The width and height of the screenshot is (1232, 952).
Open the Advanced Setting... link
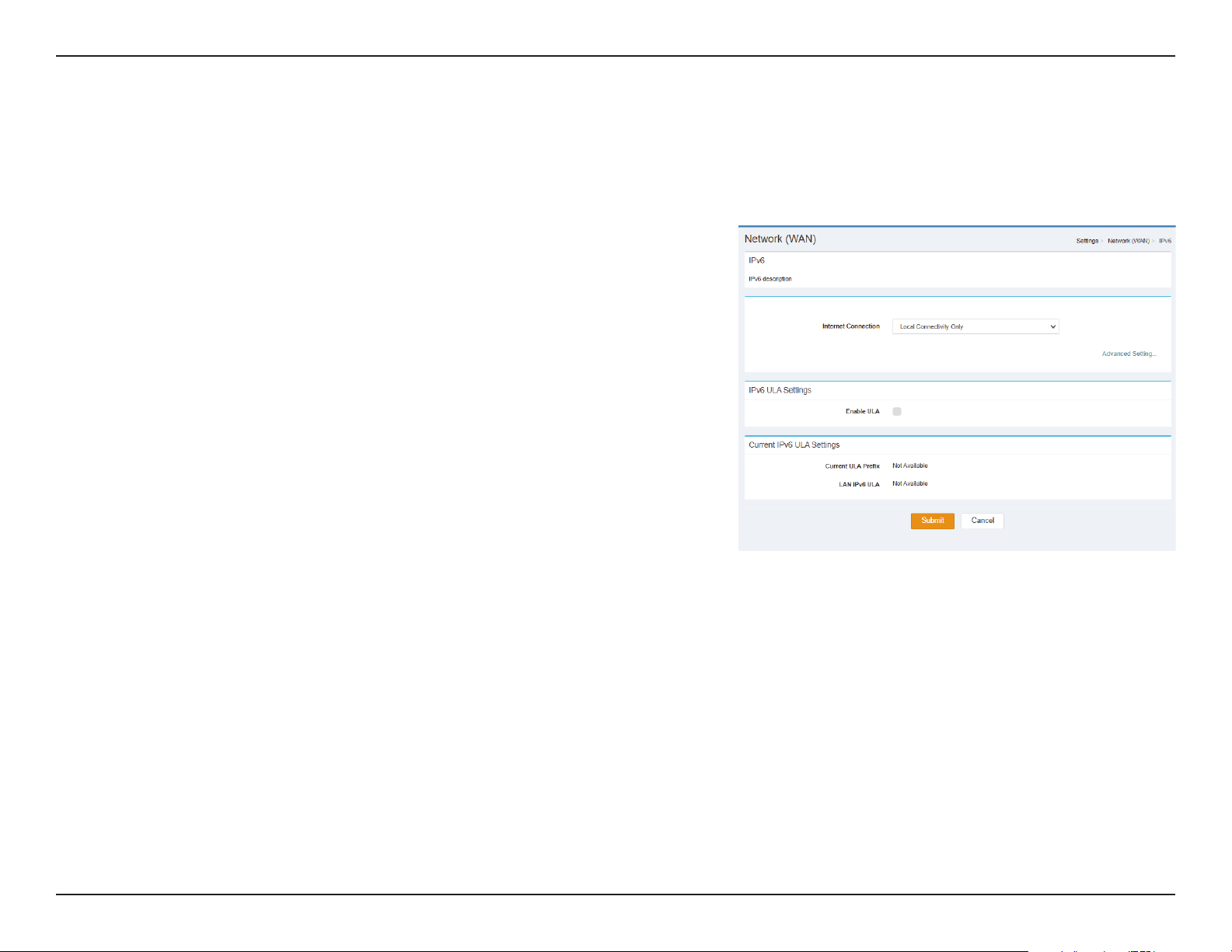pyautogui.click(x=1129, y=354)
